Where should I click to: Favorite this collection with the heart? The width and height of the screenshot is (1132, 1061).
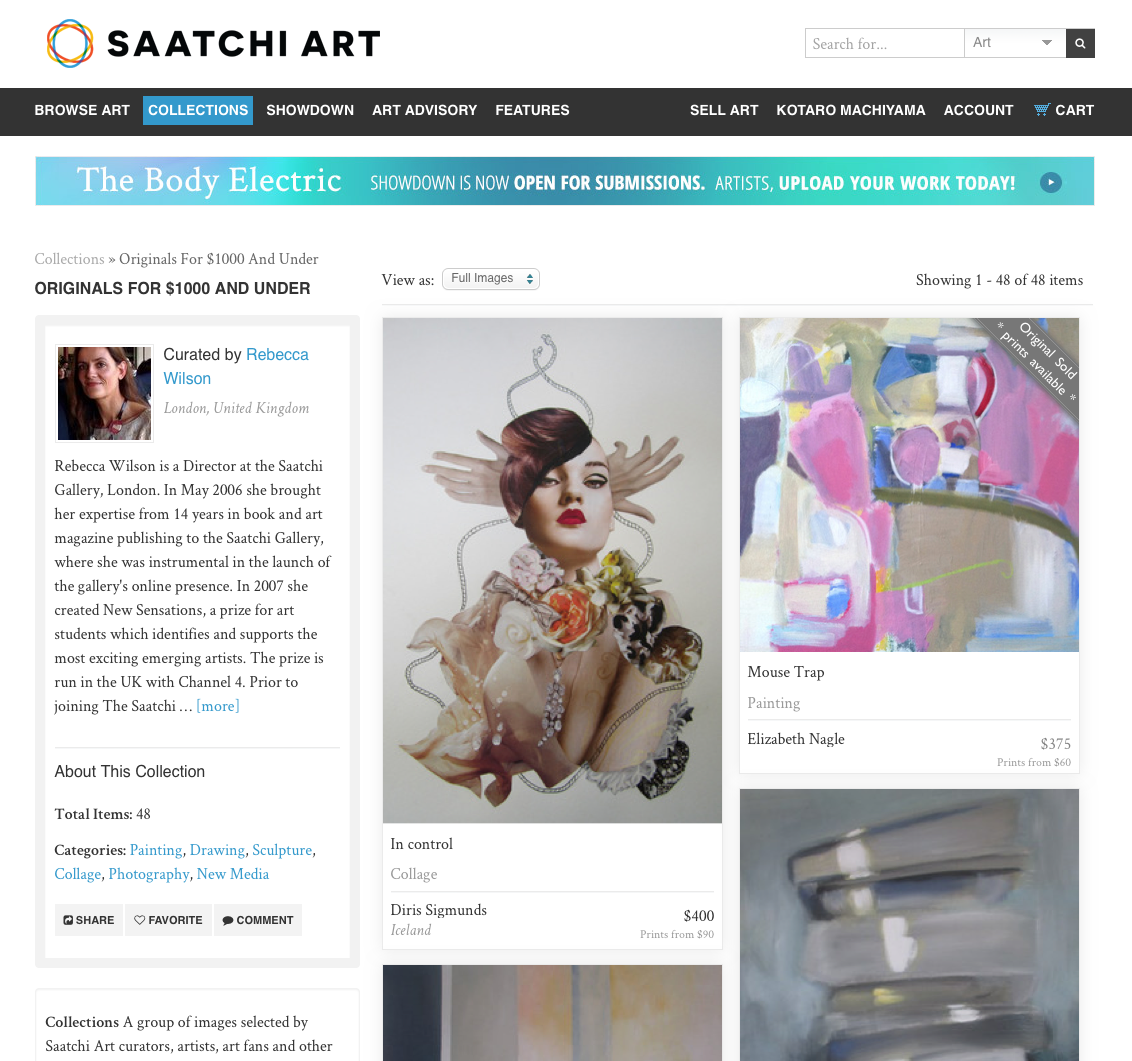point(168,920)
